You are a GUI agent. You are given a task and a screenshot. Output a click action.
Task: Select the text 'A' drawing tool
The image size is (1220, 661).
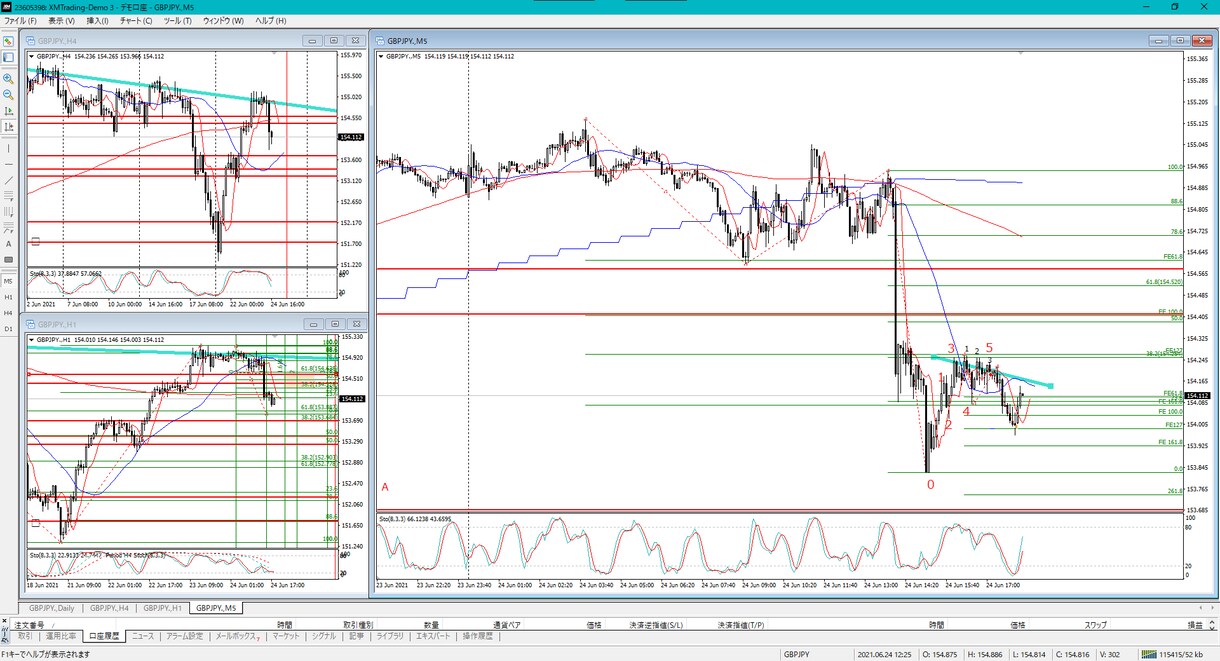(8, 244)
